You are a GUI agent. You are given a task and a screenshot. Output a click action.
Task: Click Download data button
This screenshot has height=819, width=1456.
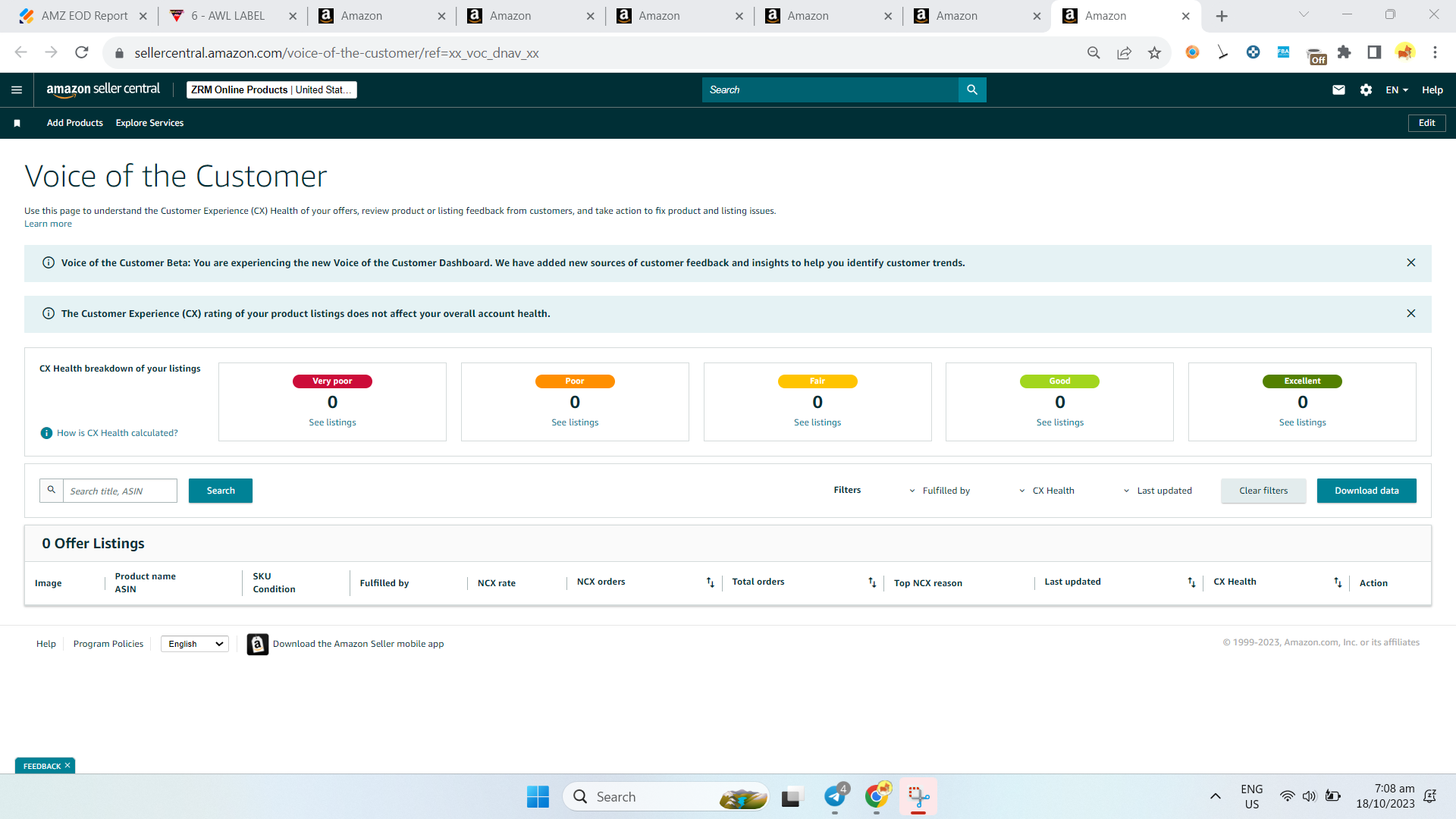1367,491
